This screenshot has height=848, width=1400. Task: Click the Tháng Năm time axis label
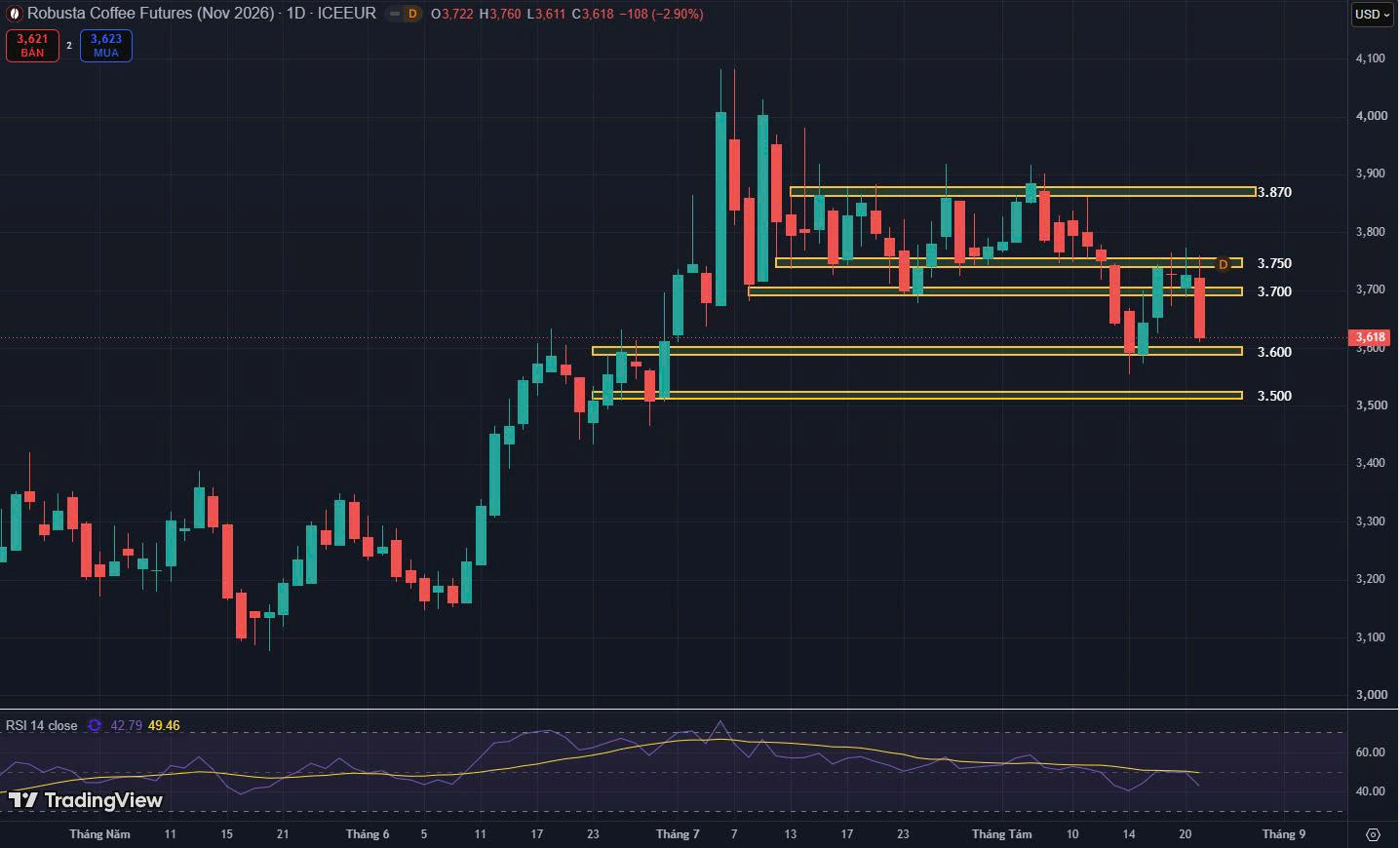click(x=99, y=834)
